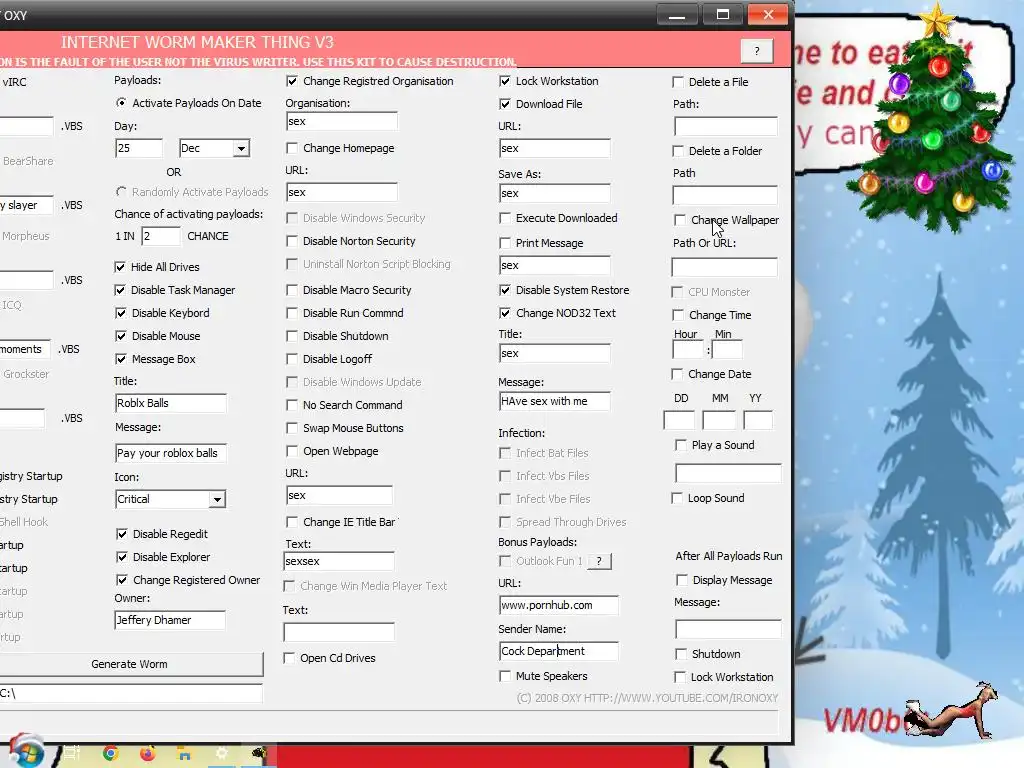Click the Path Or URL wallpaper field
The image size is (1024, 768).
[725, 266]
